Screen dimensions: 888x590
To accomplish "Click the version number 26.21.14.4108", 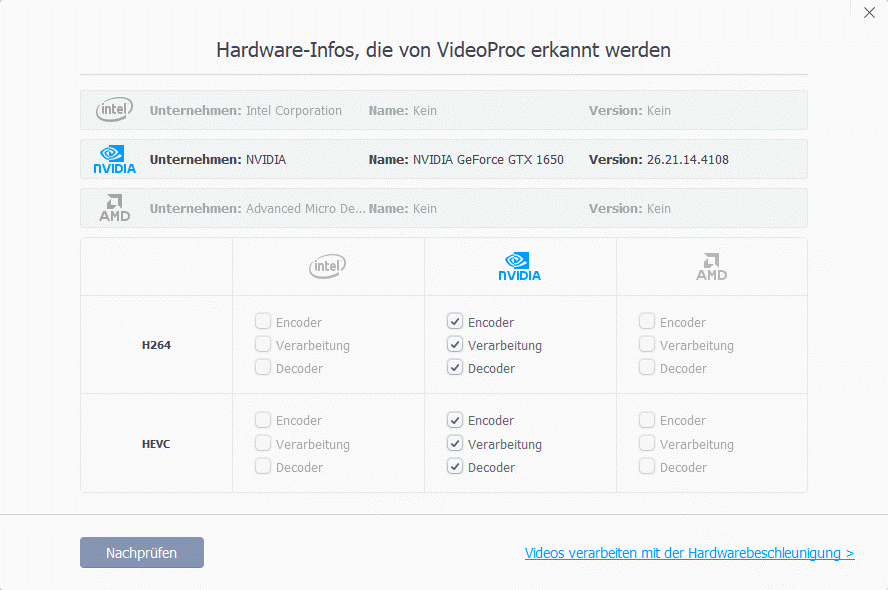I will tap(688, 160).
